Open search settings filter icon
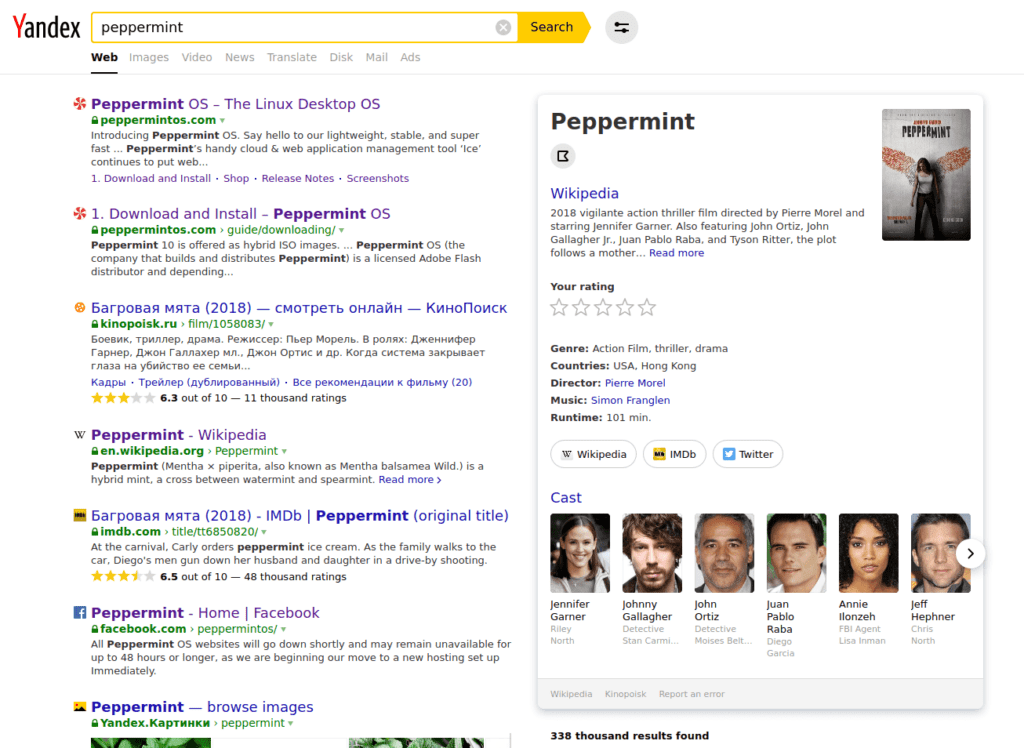 point(621,27)
